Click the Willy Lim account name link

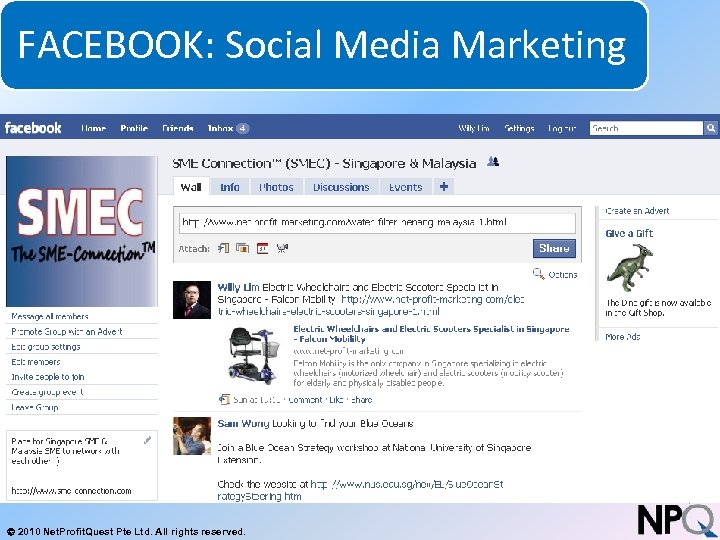474,128
